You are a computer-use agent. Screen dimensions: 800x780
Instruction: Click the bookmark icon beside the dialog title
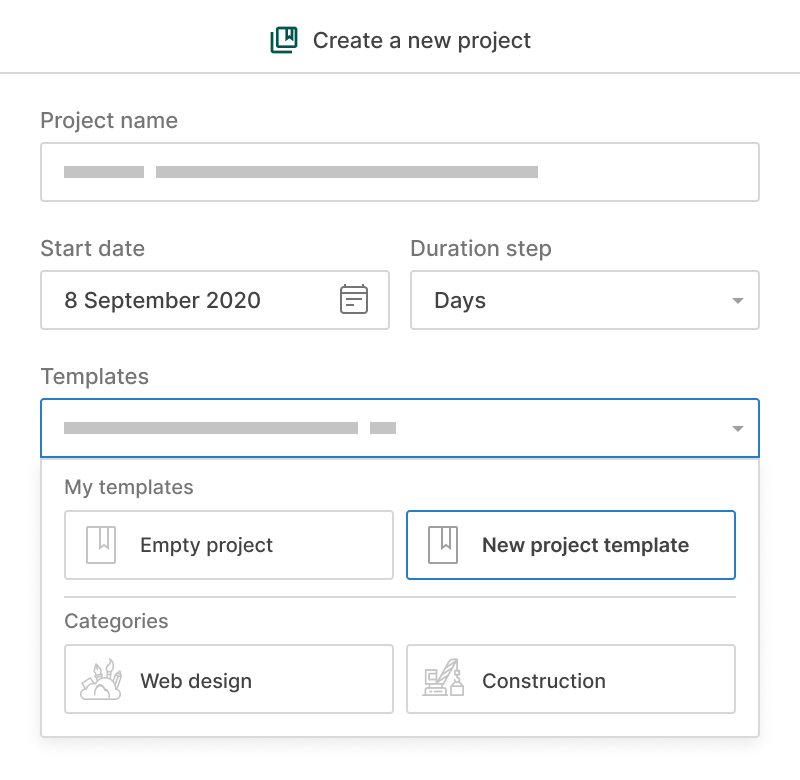pyautogui.click(x=283, y=40)
